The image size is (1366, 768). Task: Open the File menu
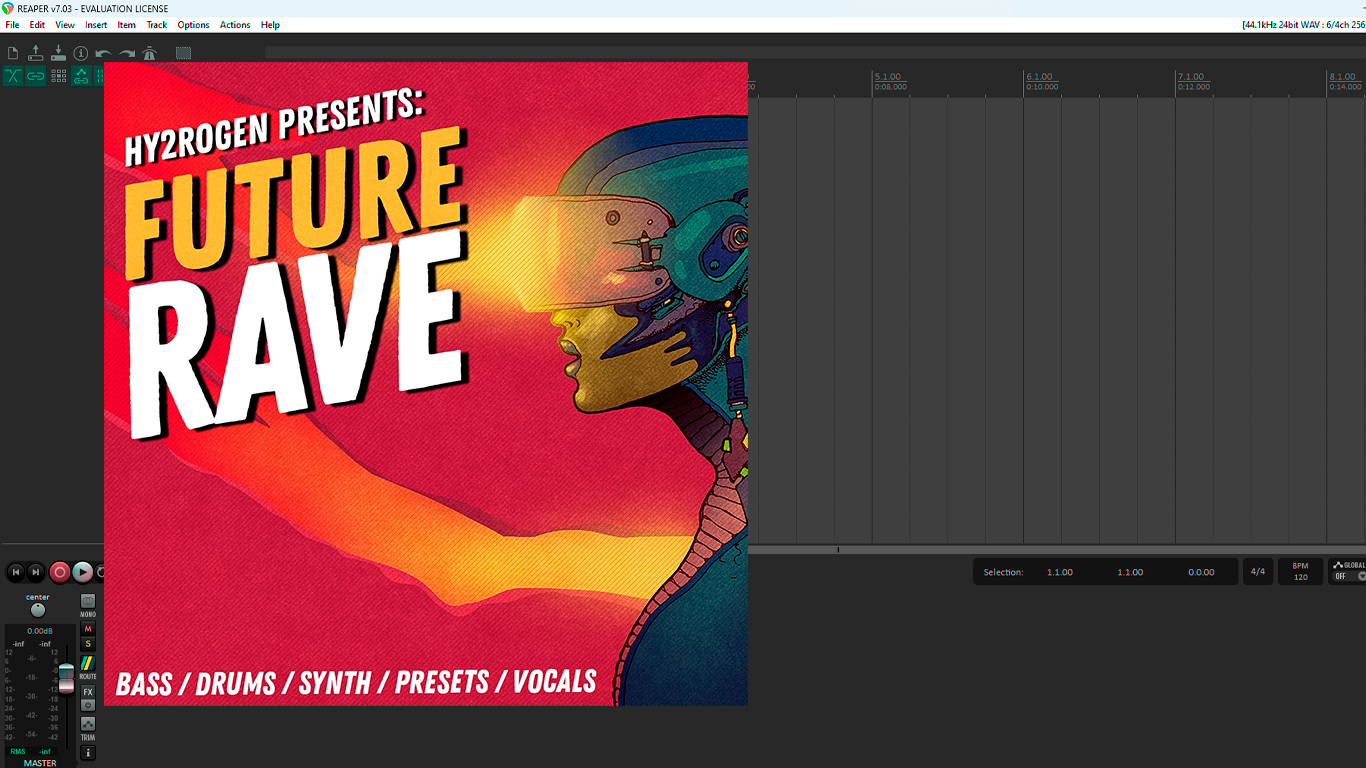[12, 25]
